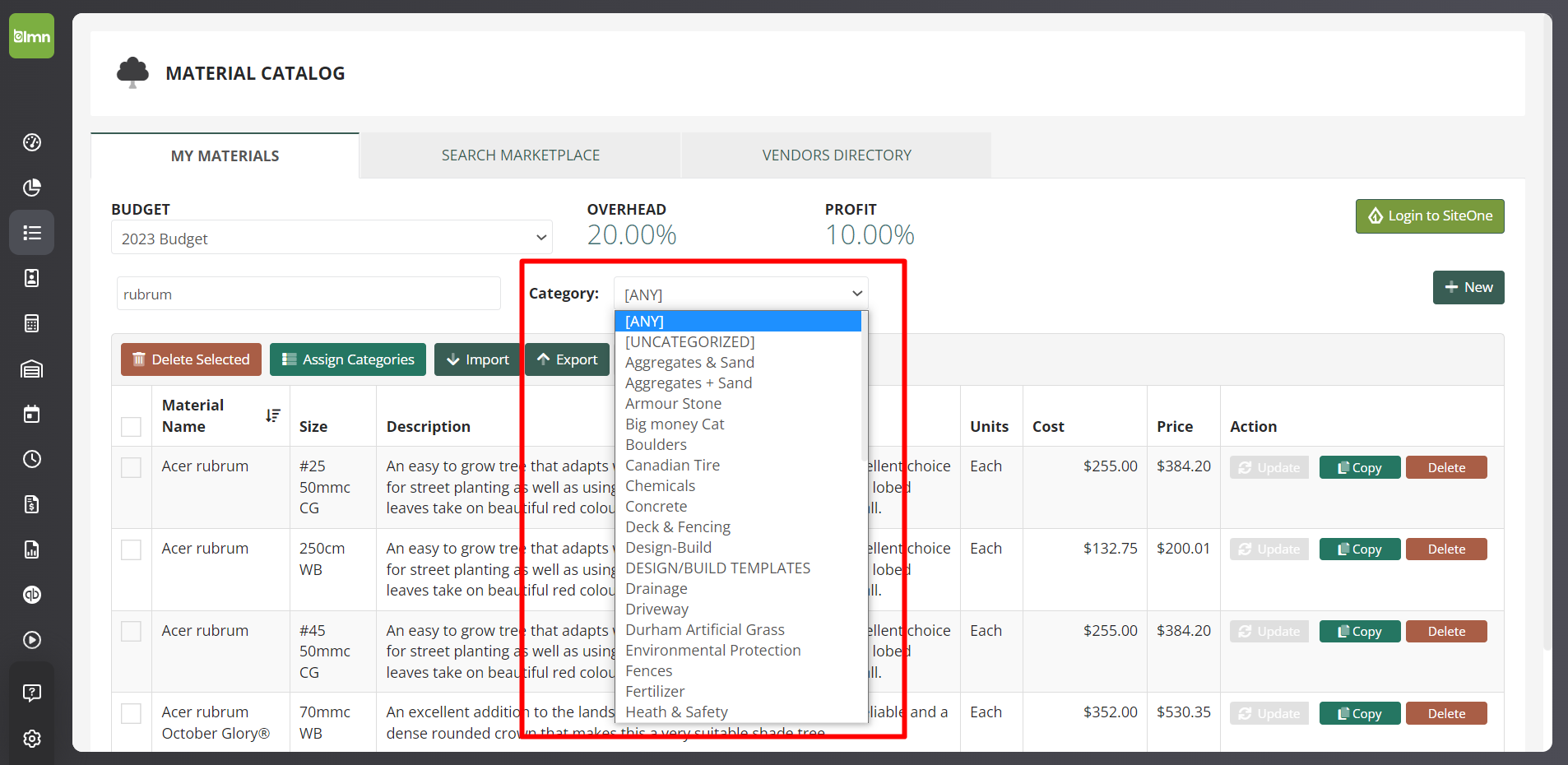This screenshot has height=765, width=1568.
Task: Open the help question sidebar icon
Action: (x=31, y=693)
